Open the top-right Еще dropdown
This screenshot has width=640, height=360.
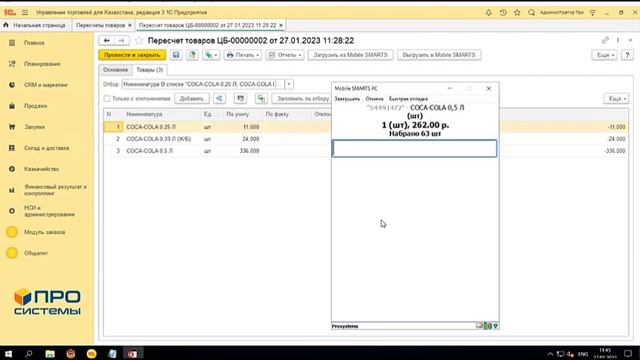[x=604, y=55]
